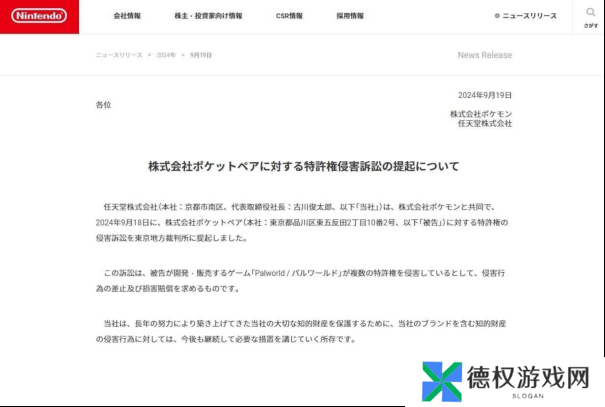The height and width of the screenshot is (407, 605).
Task: Click the line mentioning Palworld / パルワールド
Action: click(304, 273)
